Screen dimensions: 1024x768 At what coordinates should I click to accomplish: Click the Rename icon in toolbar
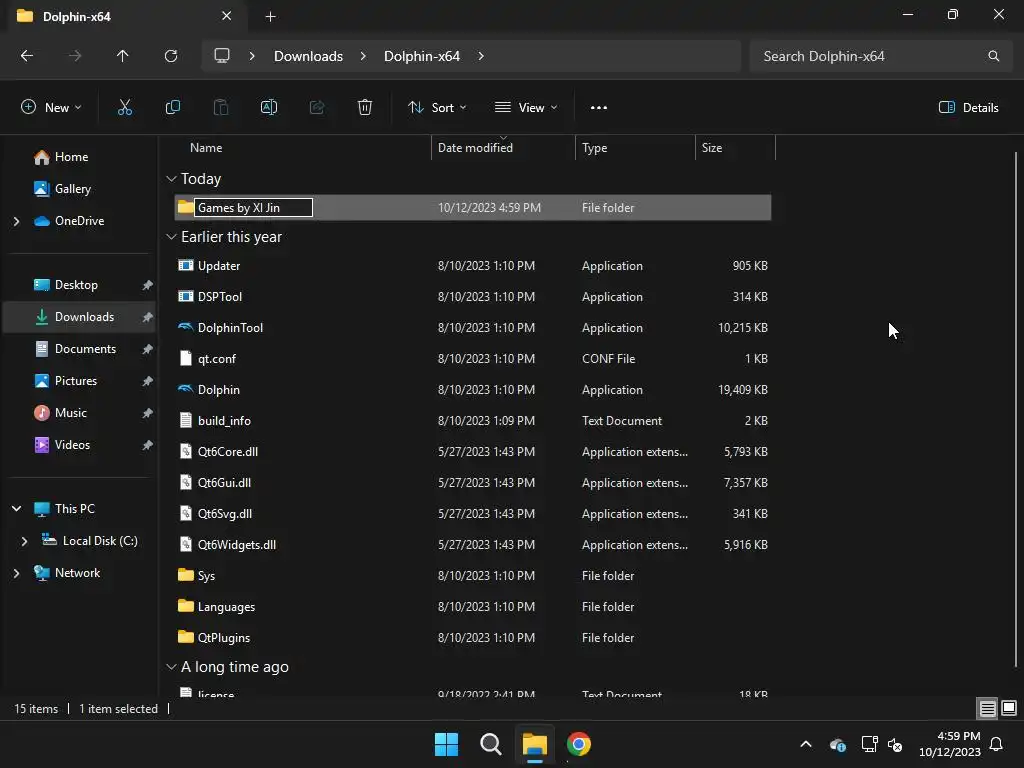pos(269,108)
